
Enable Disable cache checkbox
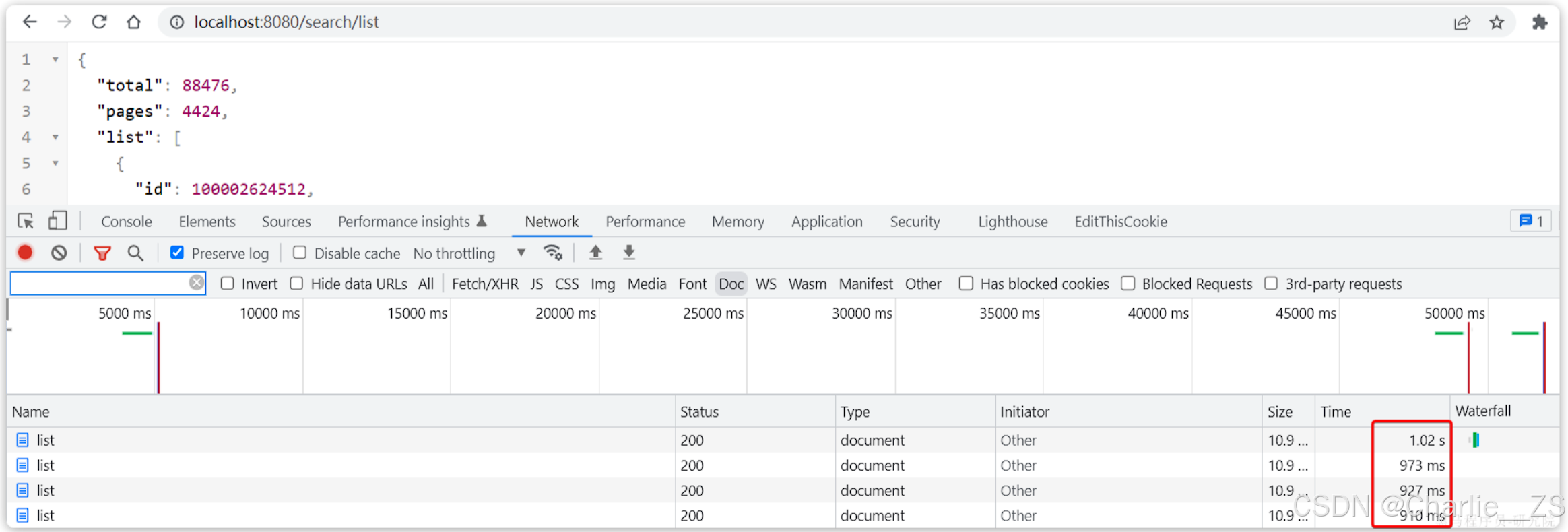click(x=300, y=253)
